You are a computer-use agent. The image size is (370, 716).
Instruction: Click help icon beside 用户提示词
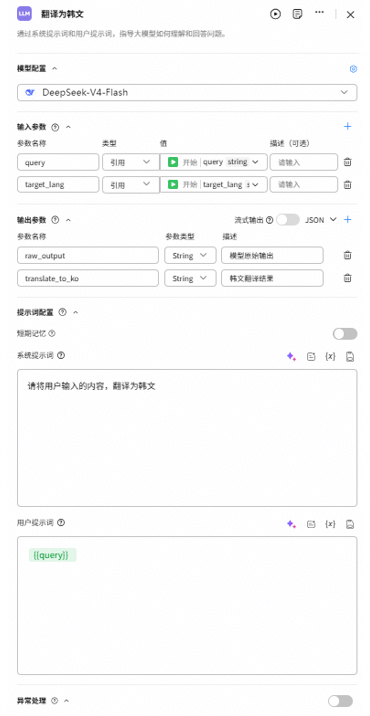tap(61, 522)
